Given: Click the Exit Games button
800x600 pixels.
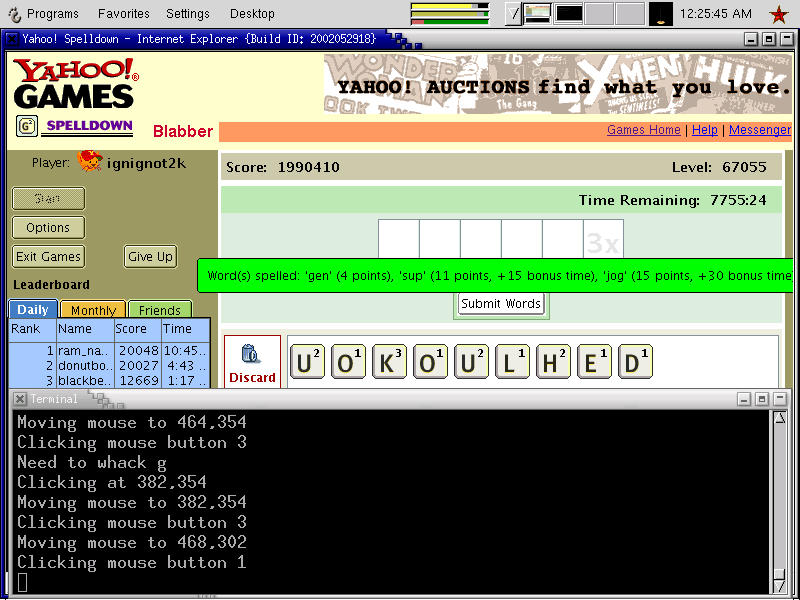Looking at the screenshot, I should tap(48, 257).
